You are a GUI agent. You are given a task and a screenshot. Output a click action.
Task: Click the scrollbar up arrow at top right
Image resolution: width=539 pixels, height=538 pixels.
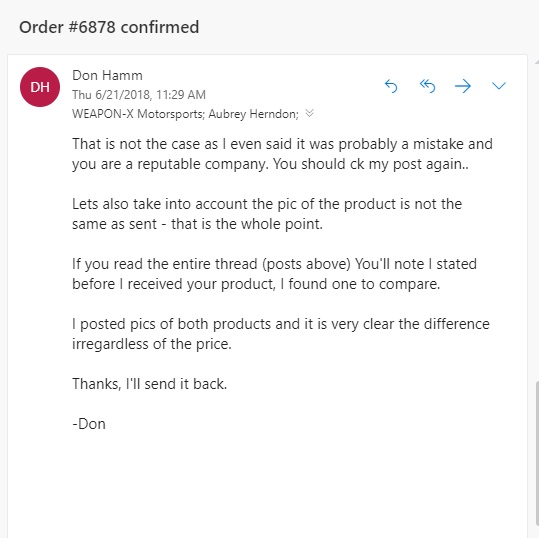(x=537, y=62)
